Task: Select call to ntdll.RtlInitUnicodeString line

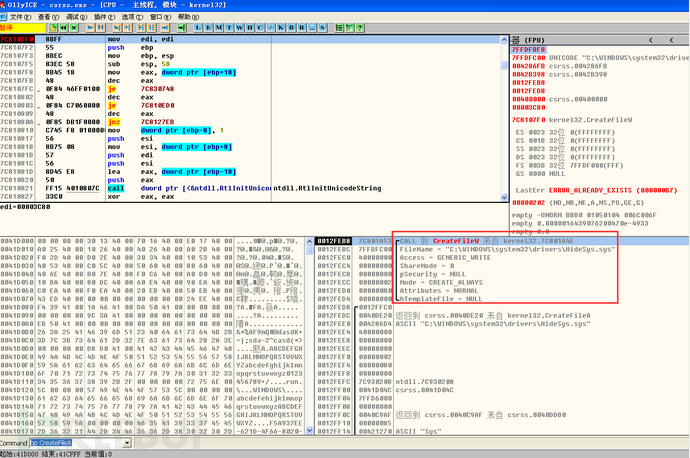Action: pos(250,188)
